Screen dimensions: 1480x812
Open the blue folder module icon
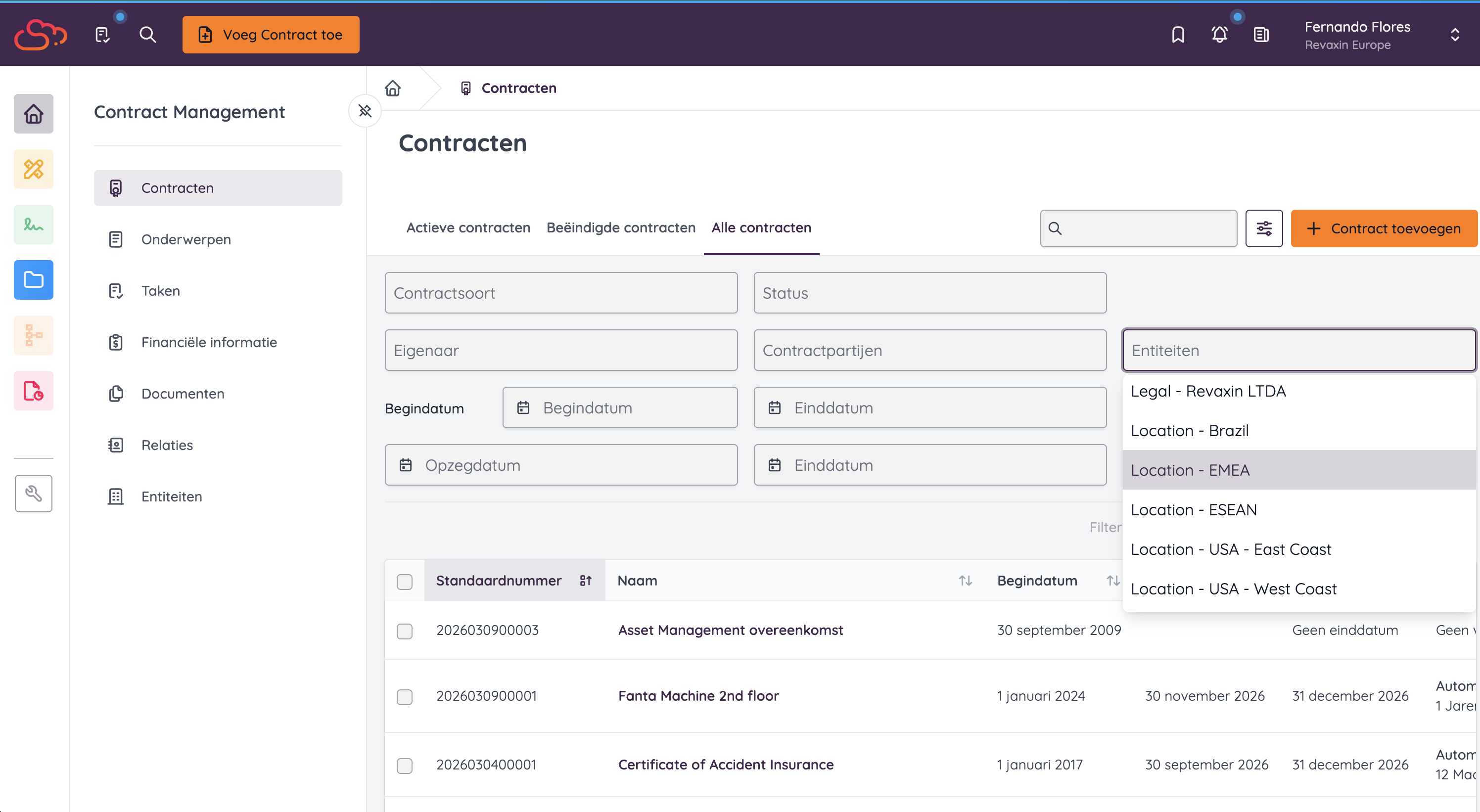pos(33,280)
